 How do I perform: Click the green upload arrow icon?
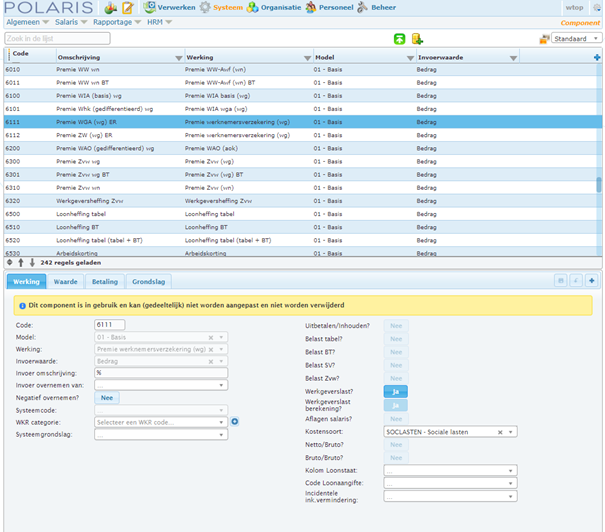399,39
